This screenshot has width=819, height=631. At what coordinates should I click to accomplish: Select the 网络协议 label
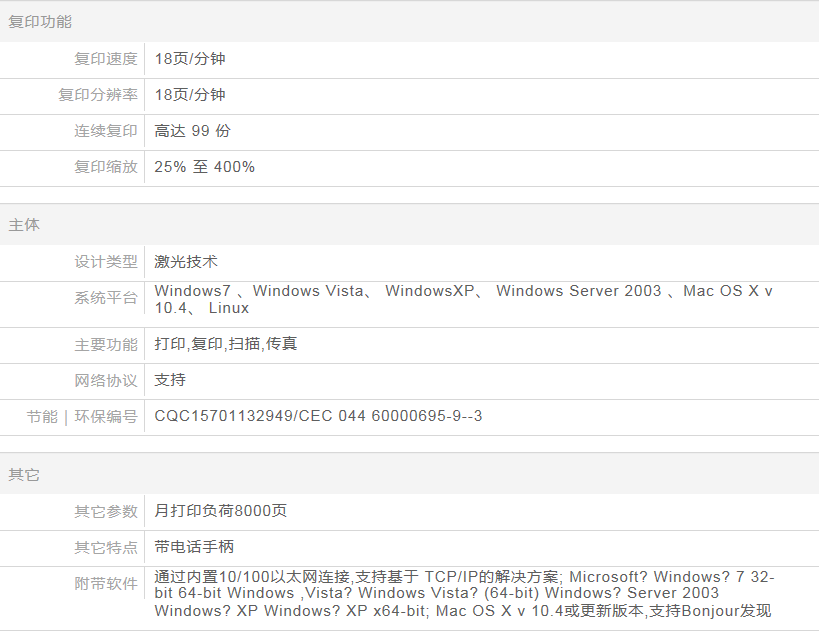point(106,380)
